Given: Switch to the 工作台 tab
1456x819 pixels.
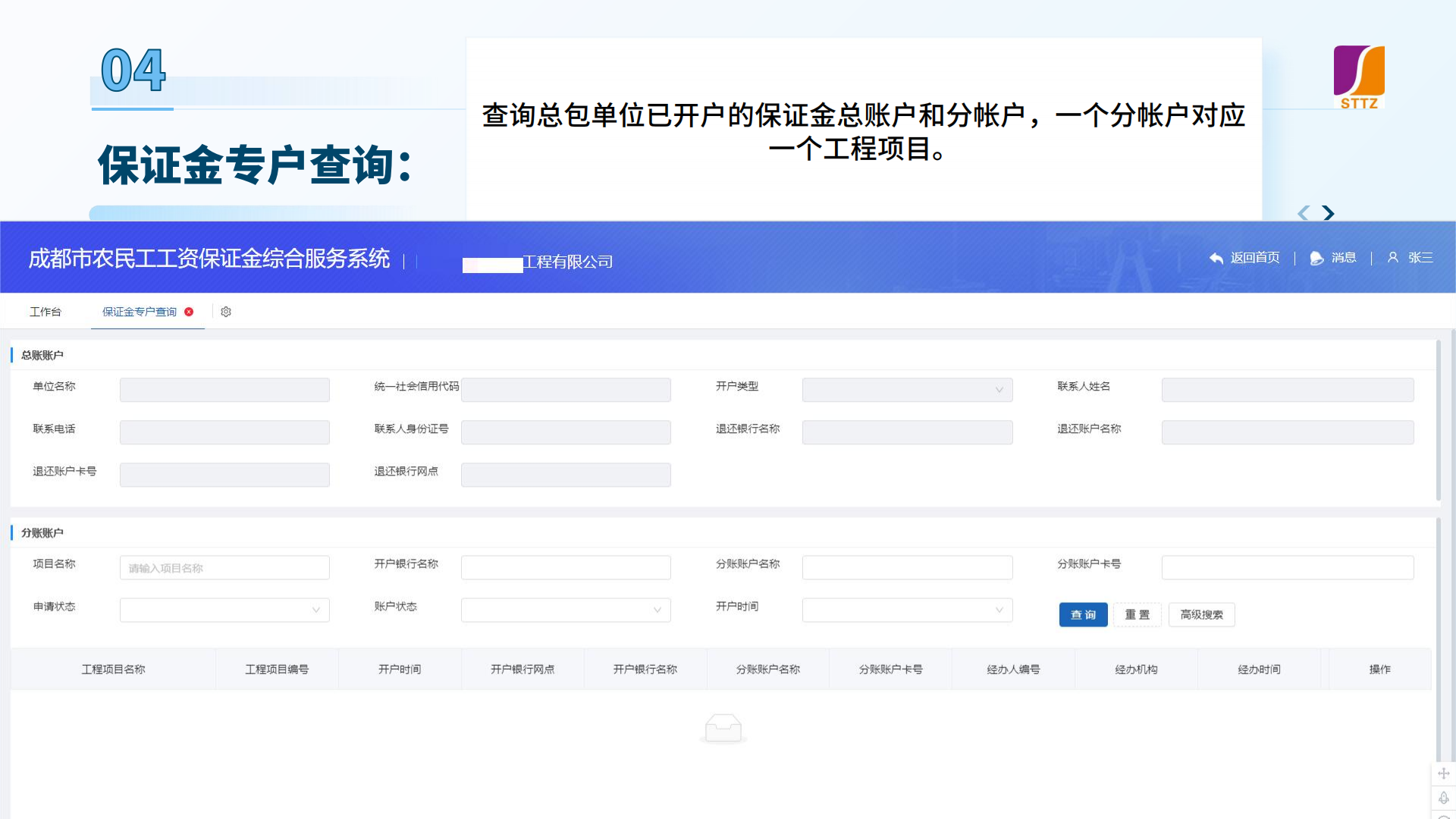Looking at the screenshot, I should (45, 312).
